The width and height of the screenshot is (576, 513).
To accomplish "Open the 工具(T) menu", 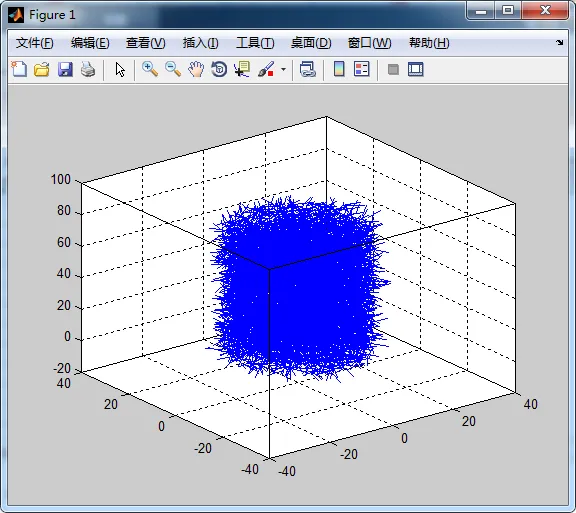I will coord(255,43).
